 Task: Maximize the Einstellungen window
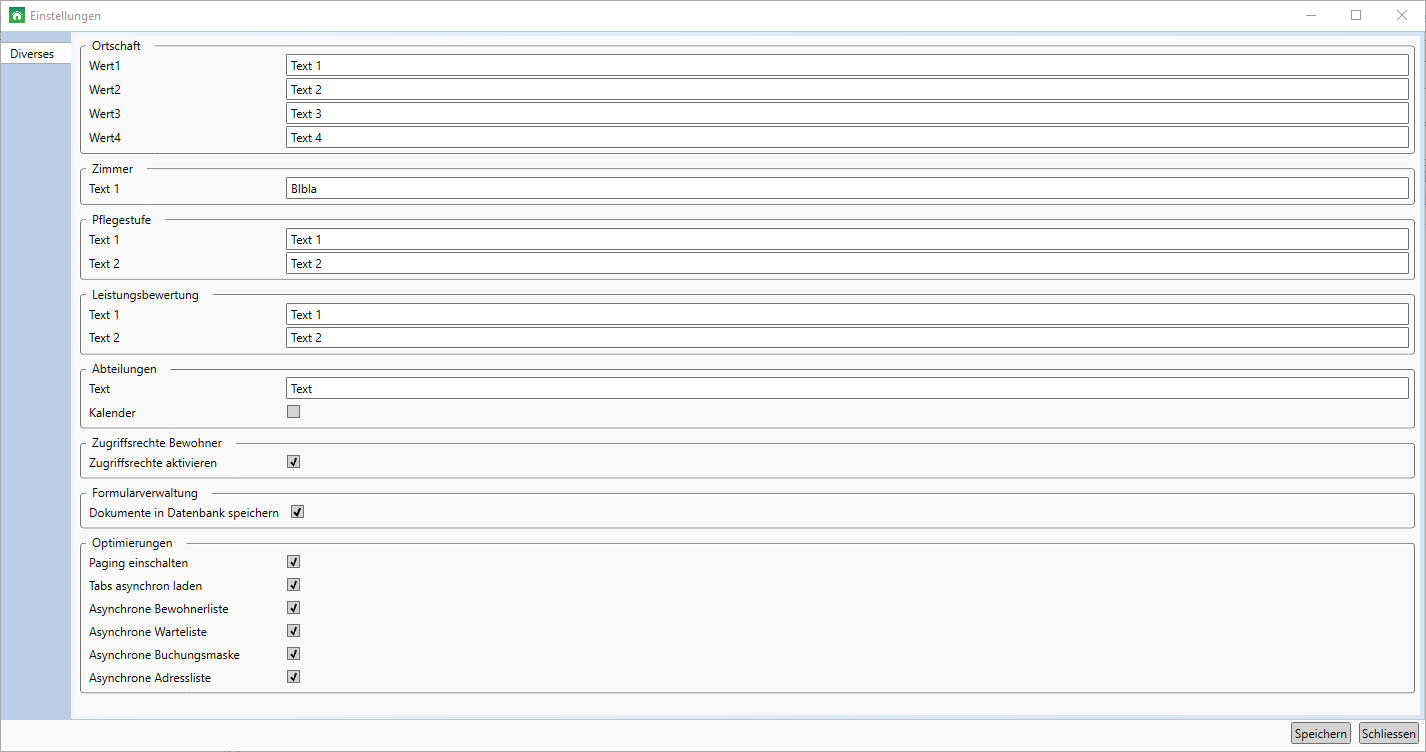pyautogui.click(x=1356, y=15)
